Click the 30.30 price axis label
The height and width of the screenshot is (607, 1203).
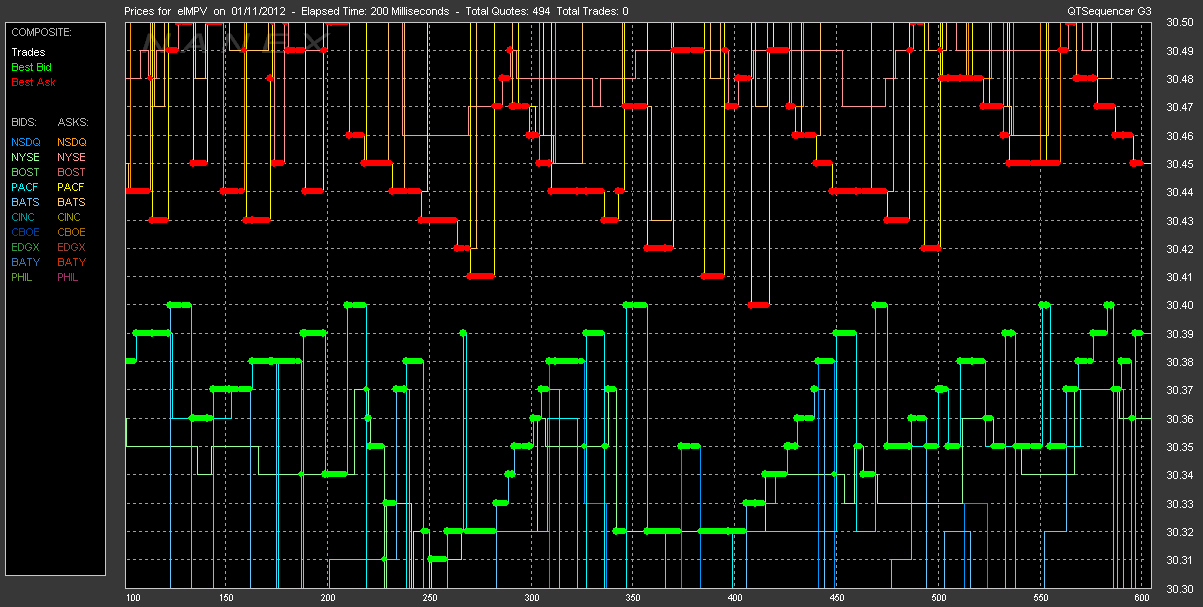[x=1178, y=588]
